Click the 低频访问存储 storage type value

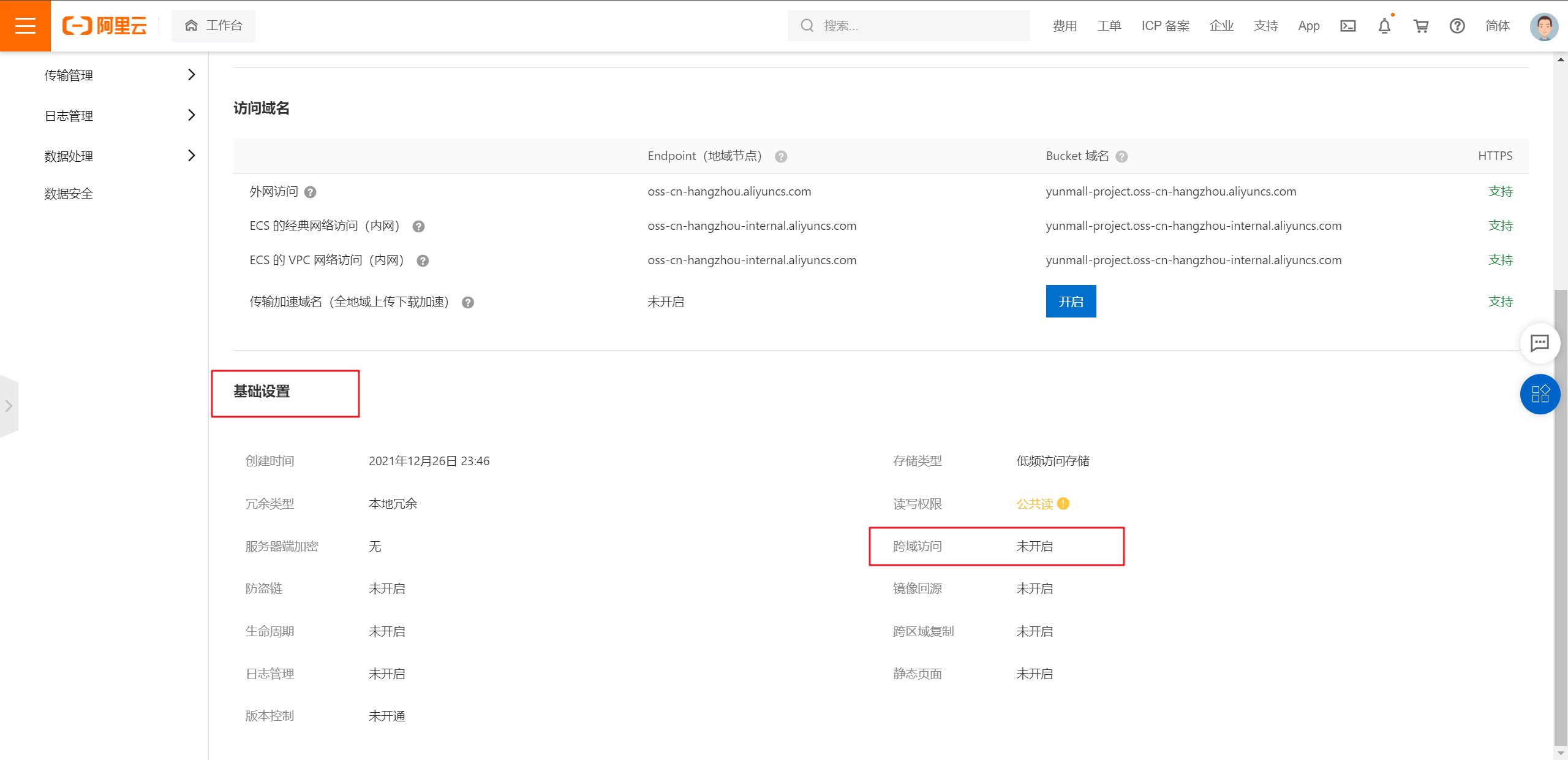point(1053,461)
